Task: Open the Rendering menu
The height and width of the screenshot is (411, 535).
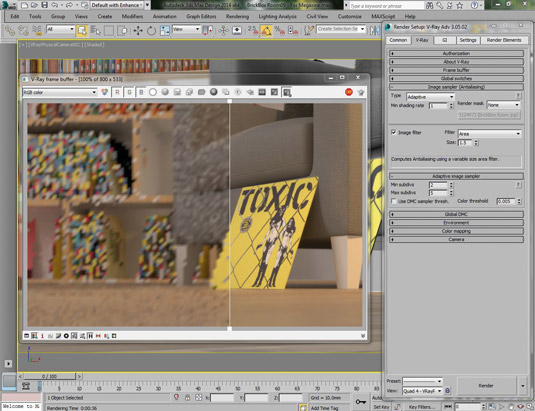Action: 237,16
